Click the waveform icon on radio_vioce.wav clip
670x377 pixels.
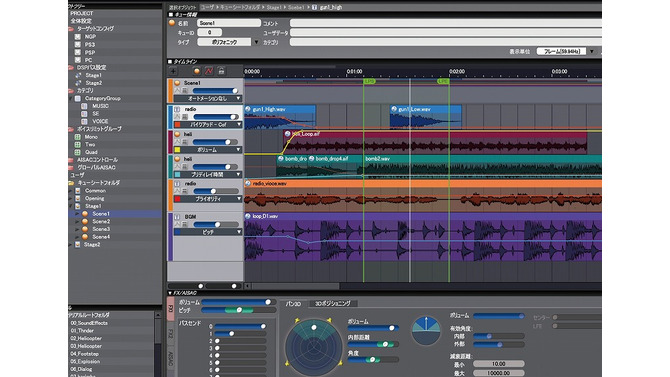[x=248, y=183]
